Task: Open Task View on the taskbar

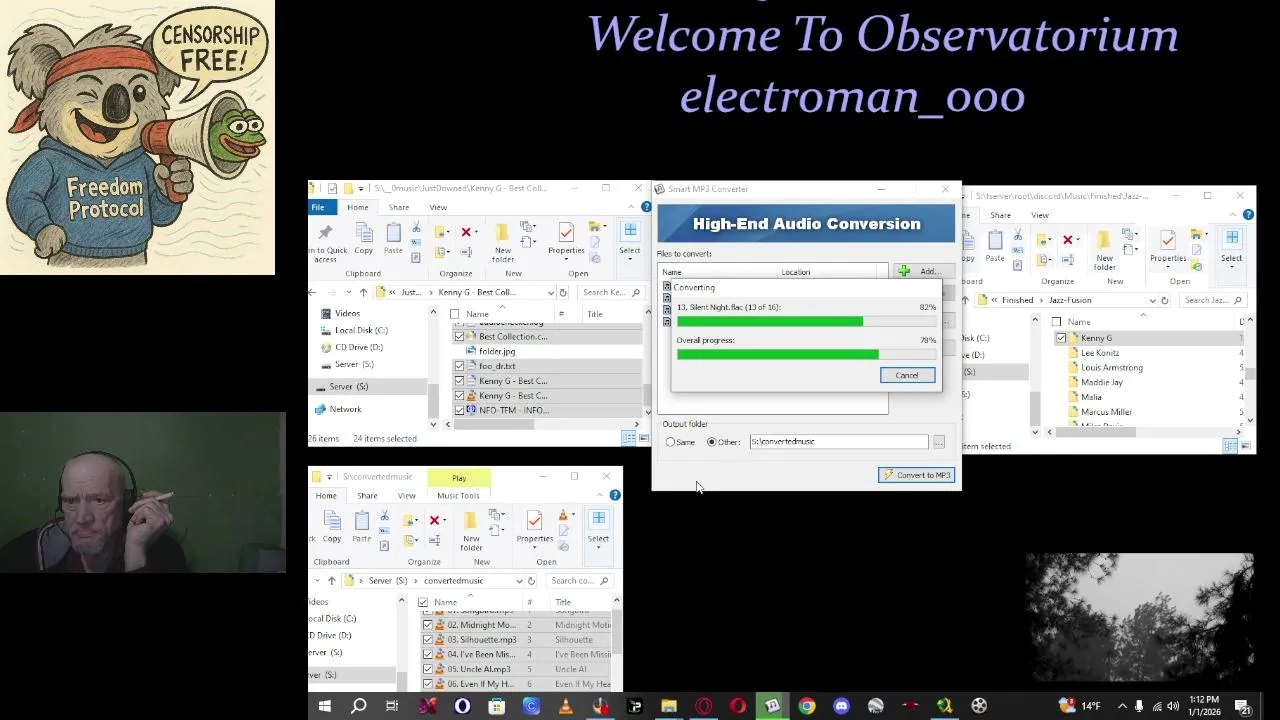Action: click(392, 707)
